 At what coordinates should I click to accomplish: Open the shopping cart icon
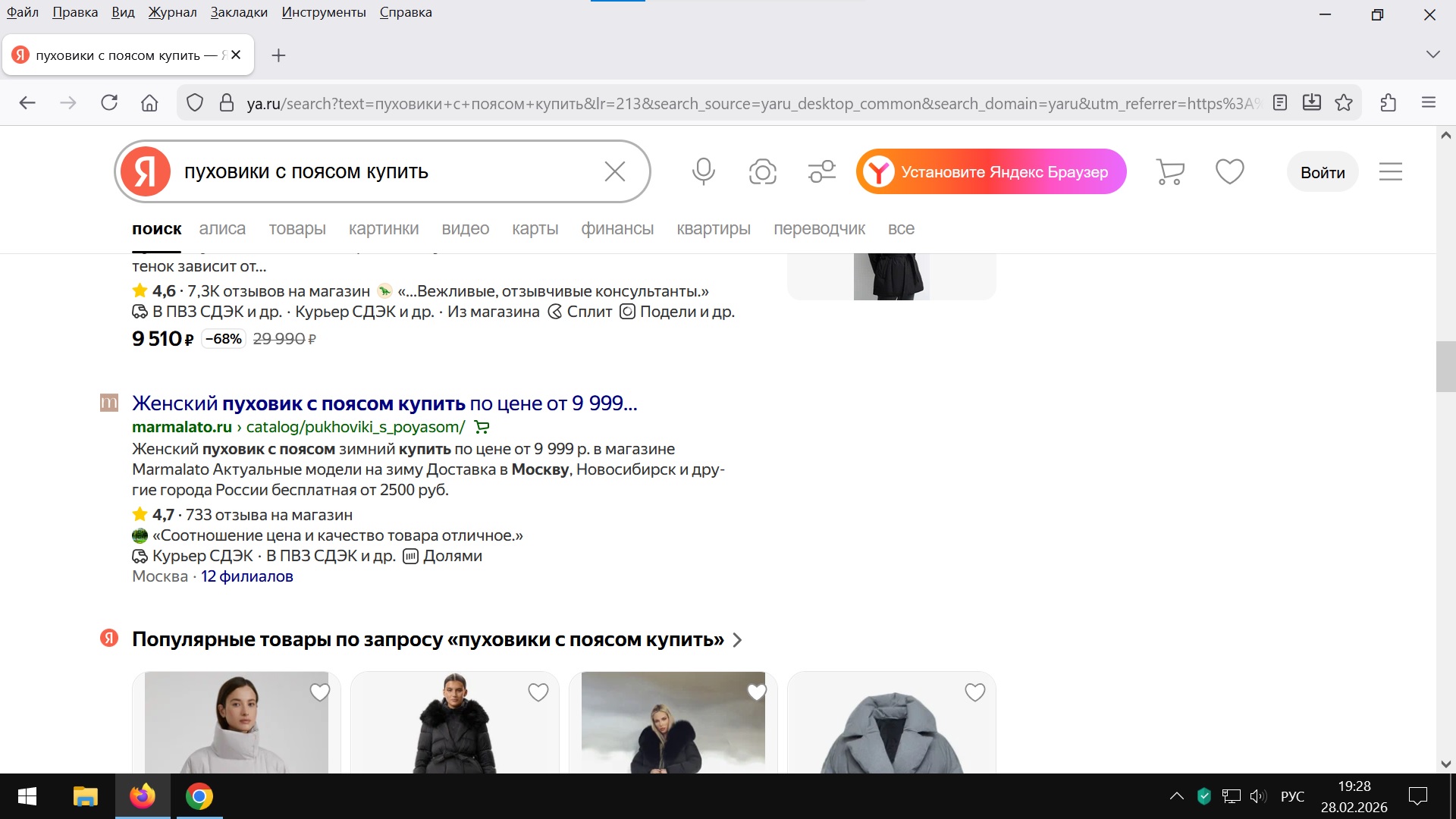pyautogui.click(x=1170, y=172)
